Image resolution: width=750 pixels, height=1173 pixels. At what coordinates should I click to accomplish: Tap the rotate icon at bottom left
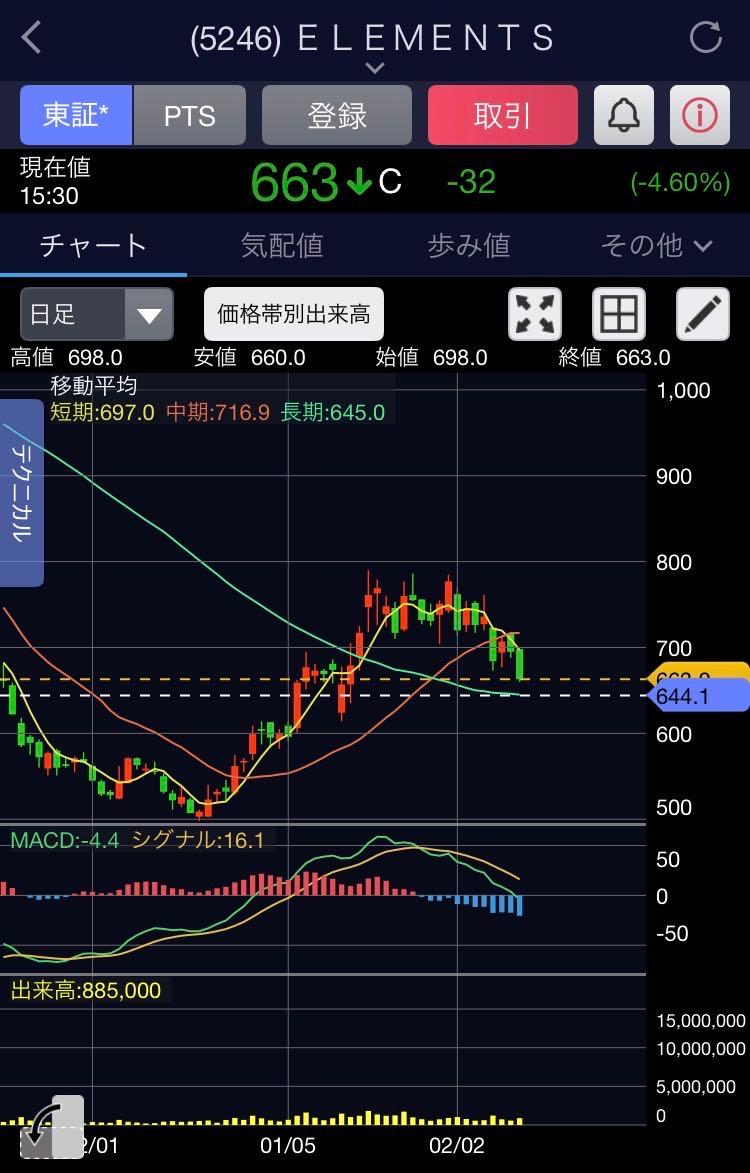point(50,1128)
